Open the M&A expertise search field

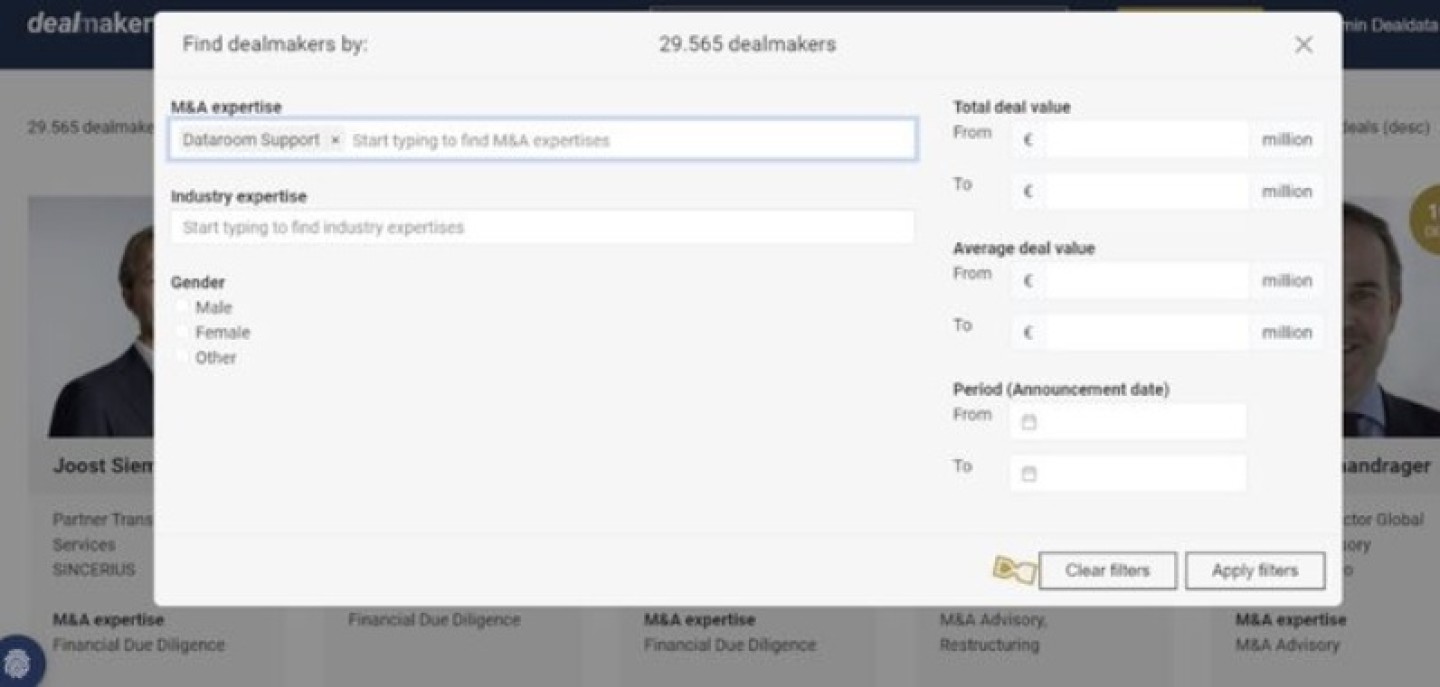pos(630,141)
